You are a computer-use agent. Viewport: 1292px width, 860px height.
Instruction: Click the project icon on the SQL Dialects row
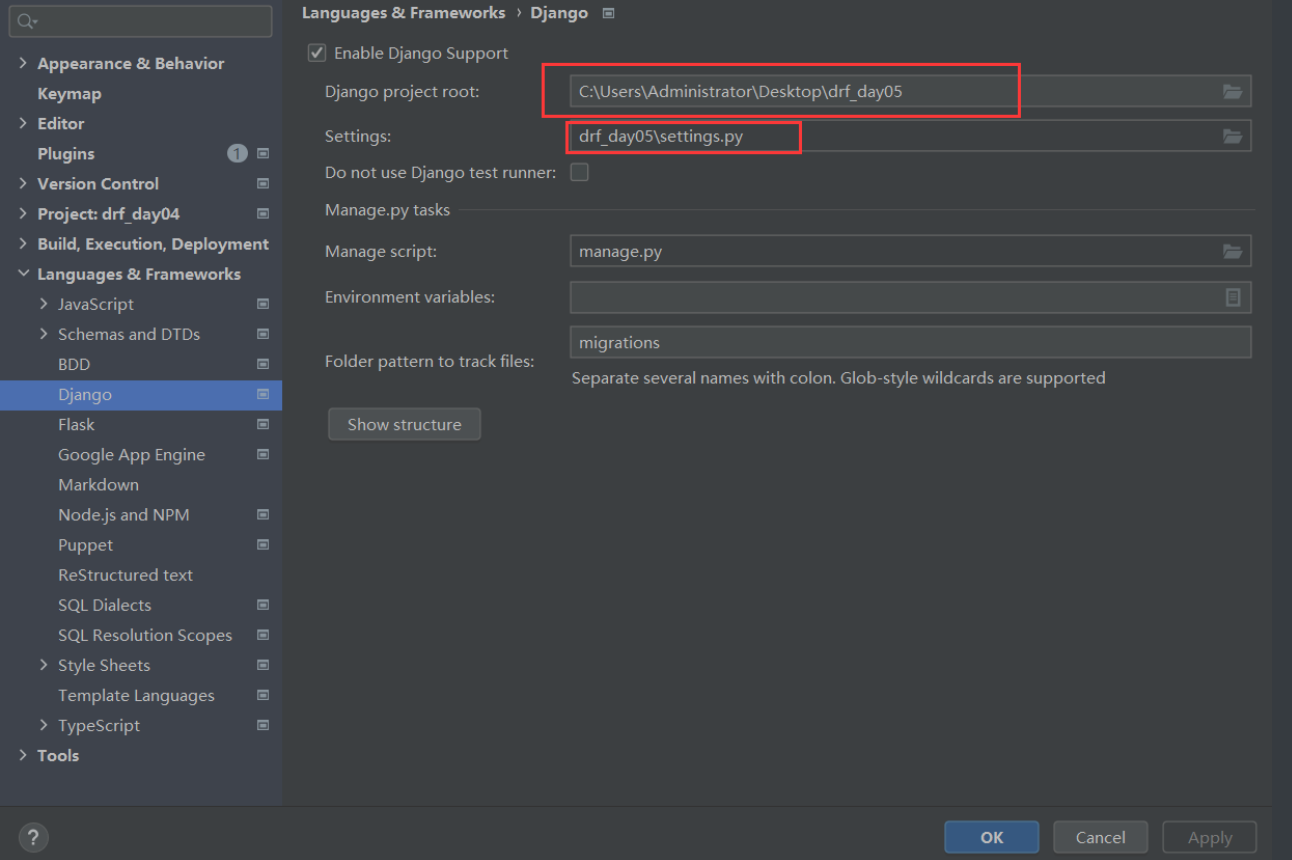point(263,605)
